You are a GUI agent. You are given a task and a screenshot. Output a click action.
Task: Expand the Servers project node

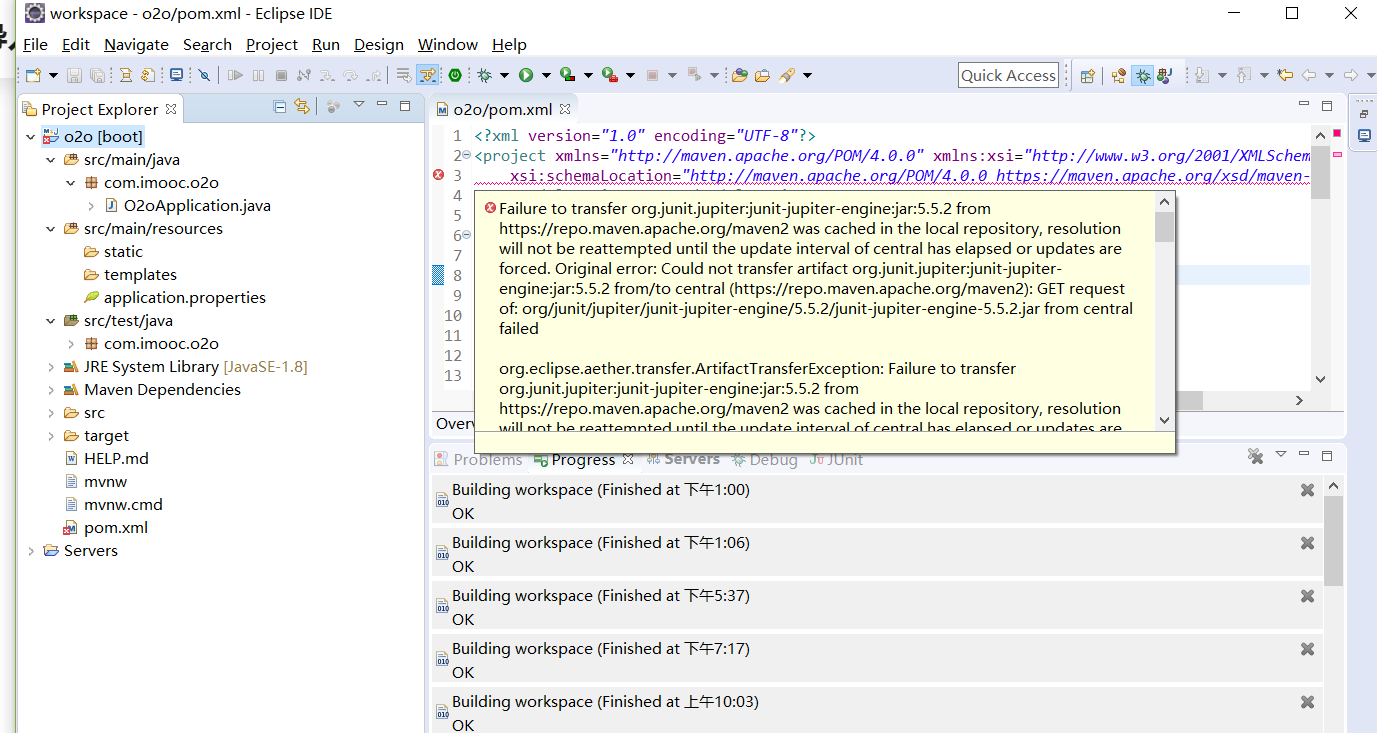31,551
